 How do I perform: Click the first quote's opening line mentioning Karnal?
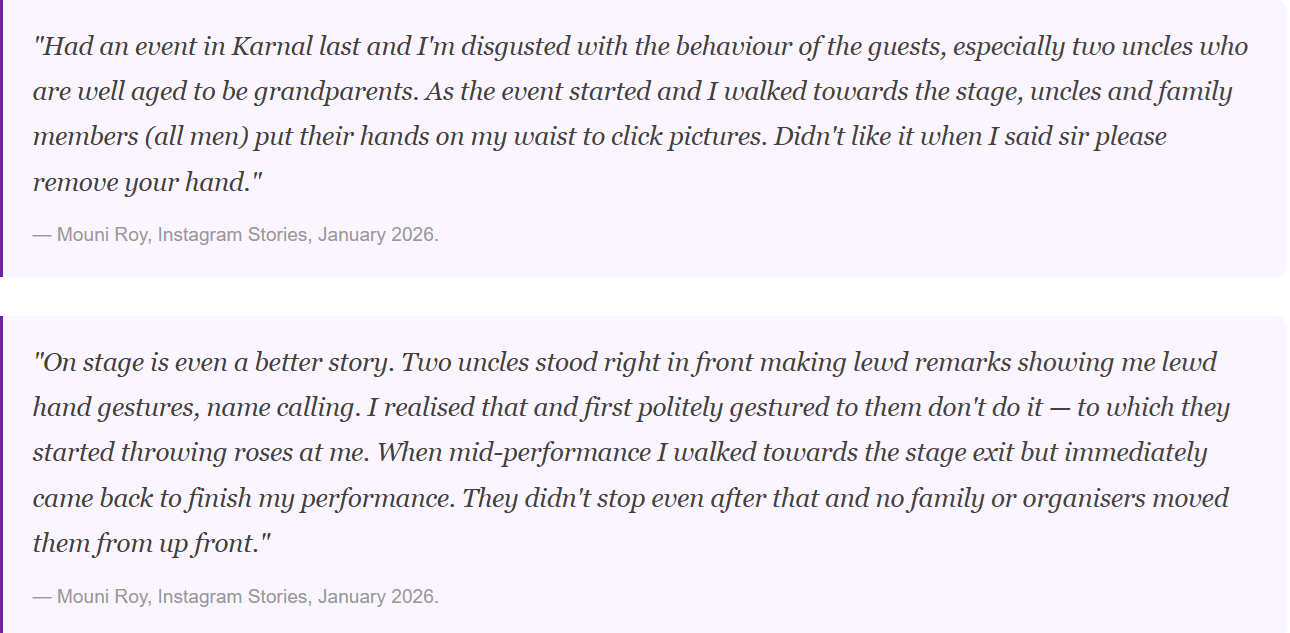click(x=640, y=47)
